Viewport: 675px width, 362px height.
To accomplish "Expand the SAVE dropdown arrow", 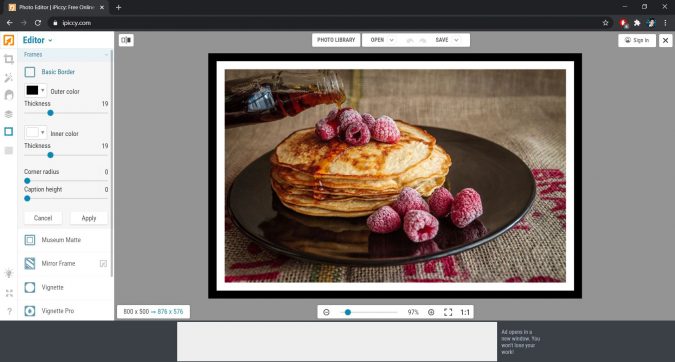I will tap(456, 40).
